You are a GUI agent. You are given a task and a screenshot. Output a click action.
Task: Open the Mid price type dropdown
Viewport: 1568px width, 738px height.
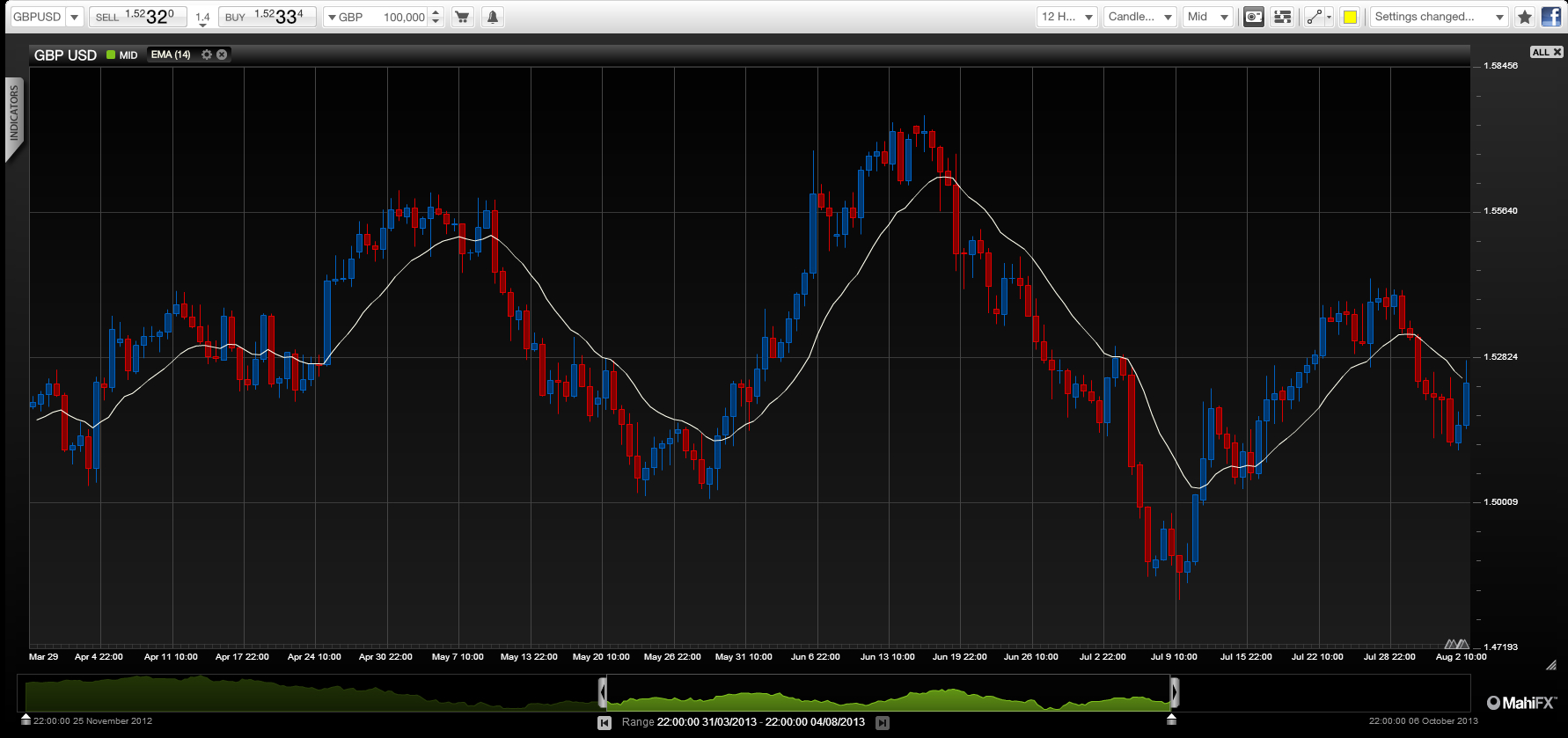pos(1207,17)
